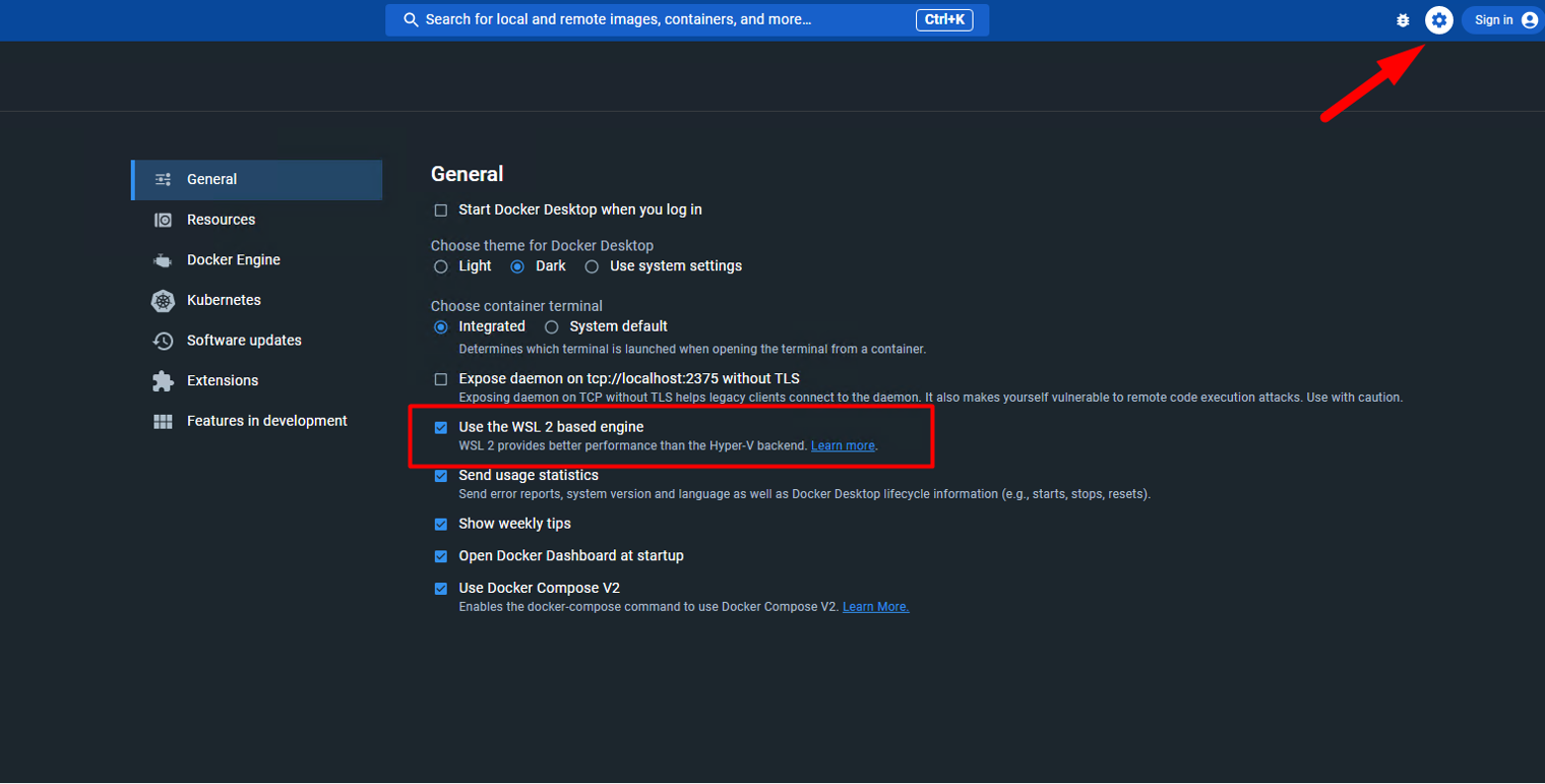
Task: Click 'Enables the docker-compose command' description text
Action: click(649, 607)
